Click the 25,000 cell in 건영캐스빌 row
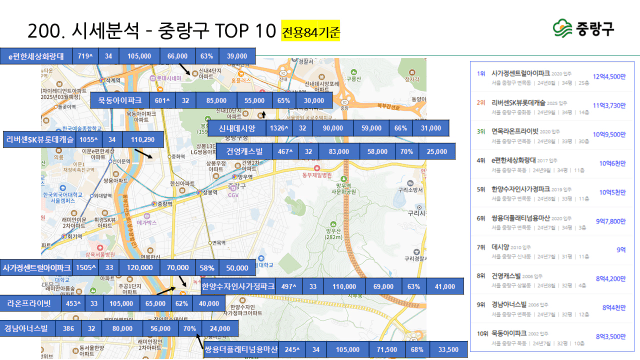Image resolution: width=640 pixels, height=360 pixels. (437, 151)
